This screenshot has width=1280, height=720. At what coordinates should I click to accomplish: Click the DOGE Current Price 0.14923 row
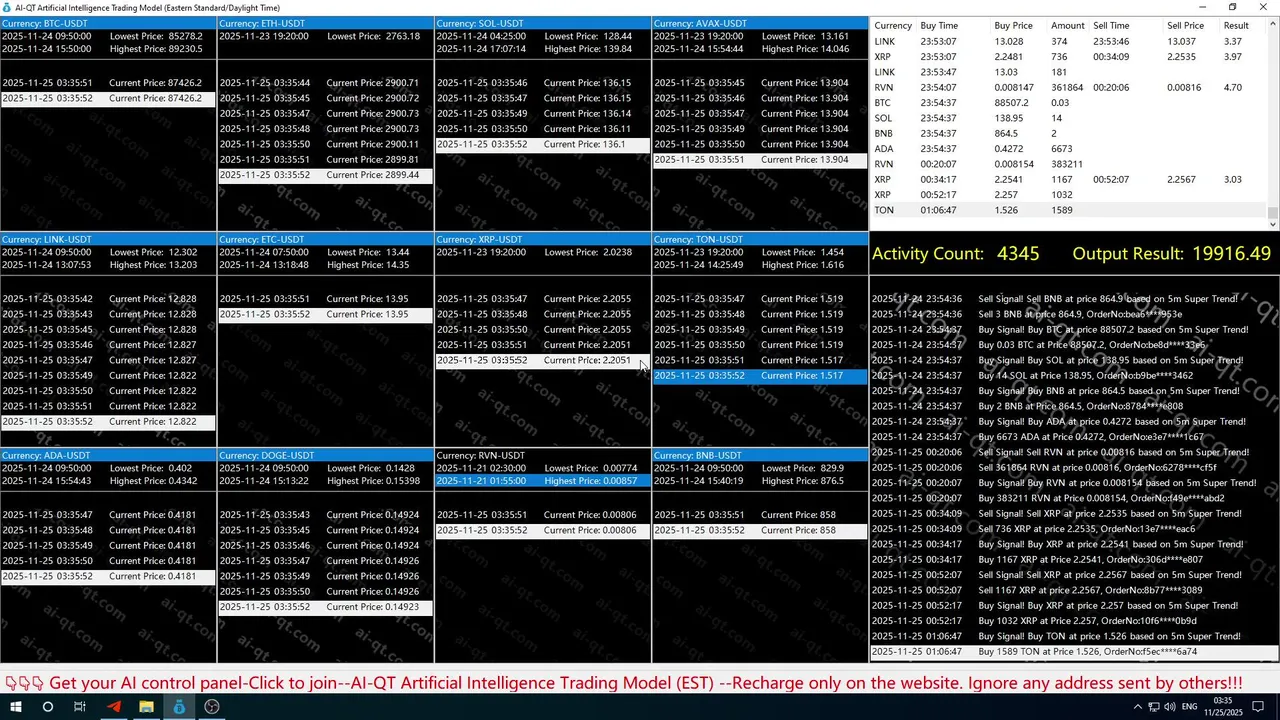point(325,607)
